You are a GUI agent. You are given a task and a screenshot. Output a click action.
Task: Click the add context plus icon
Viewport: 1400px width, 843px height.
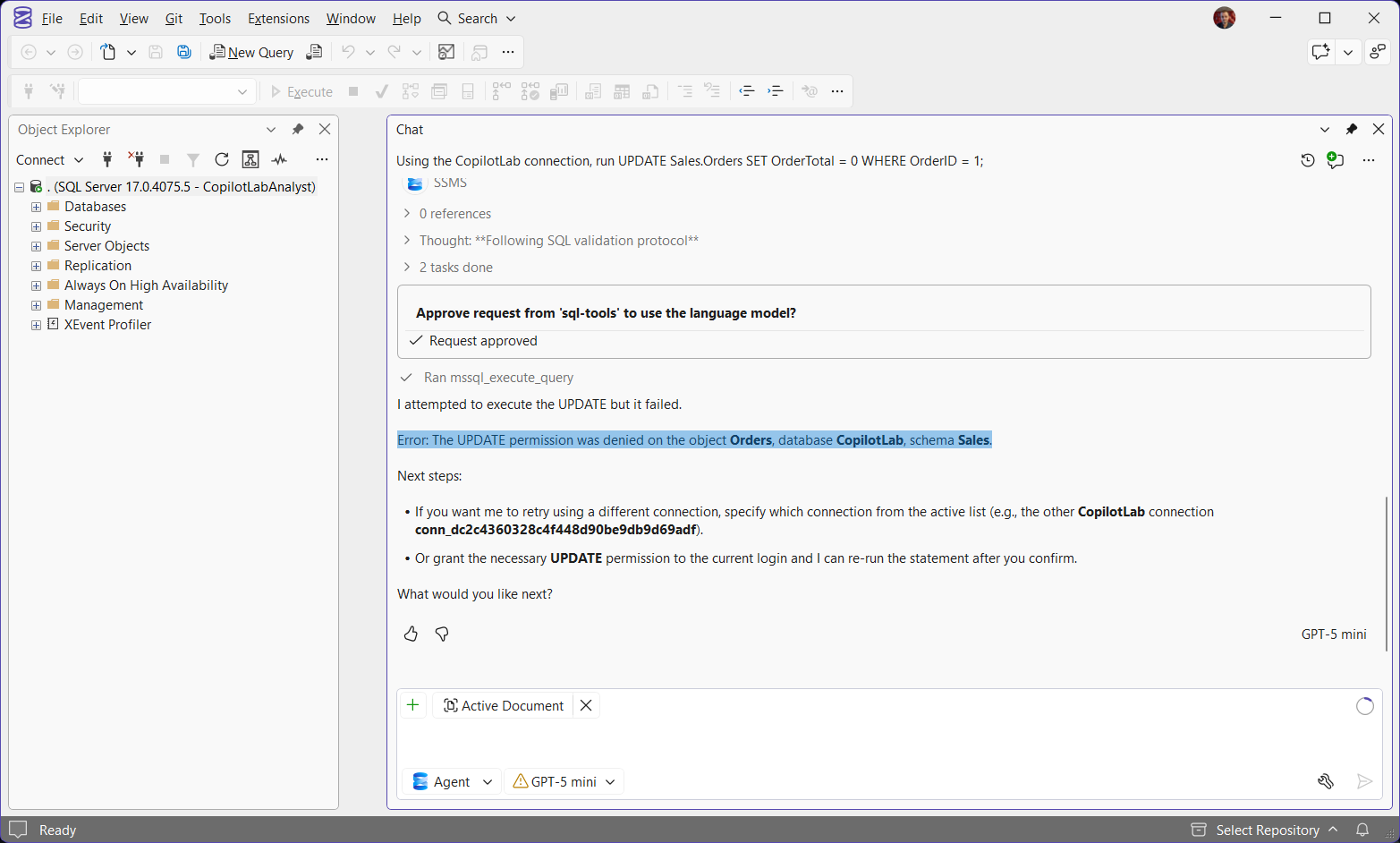point(412,705)
